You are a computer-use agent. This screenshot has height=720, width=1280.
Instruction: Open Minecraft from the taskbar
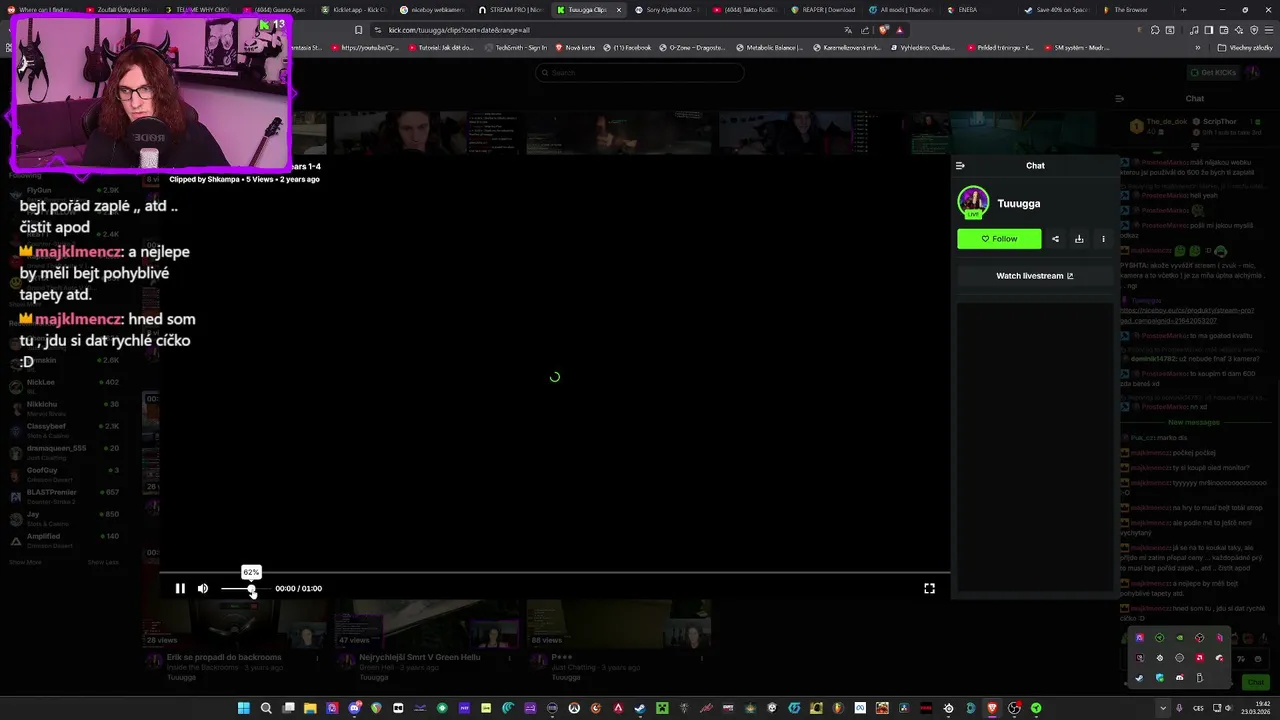coord(662,708)
